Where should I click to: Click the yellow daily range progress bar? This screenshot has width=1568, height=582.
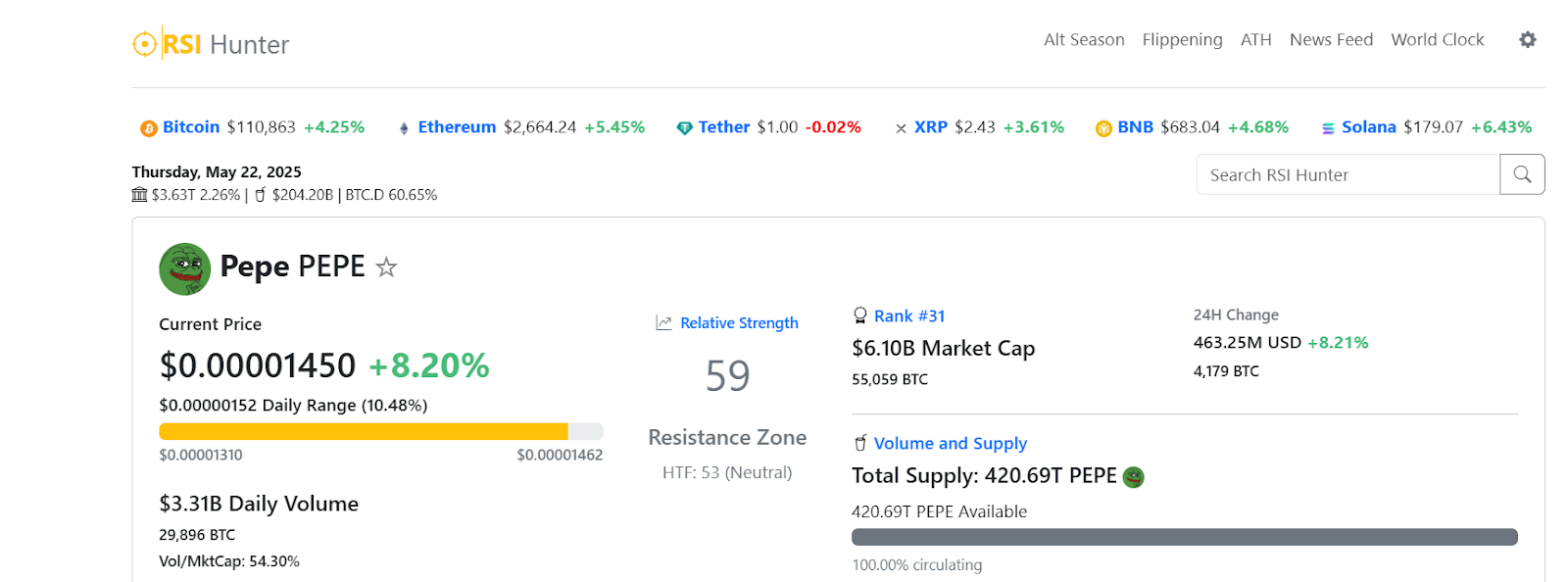364,431
